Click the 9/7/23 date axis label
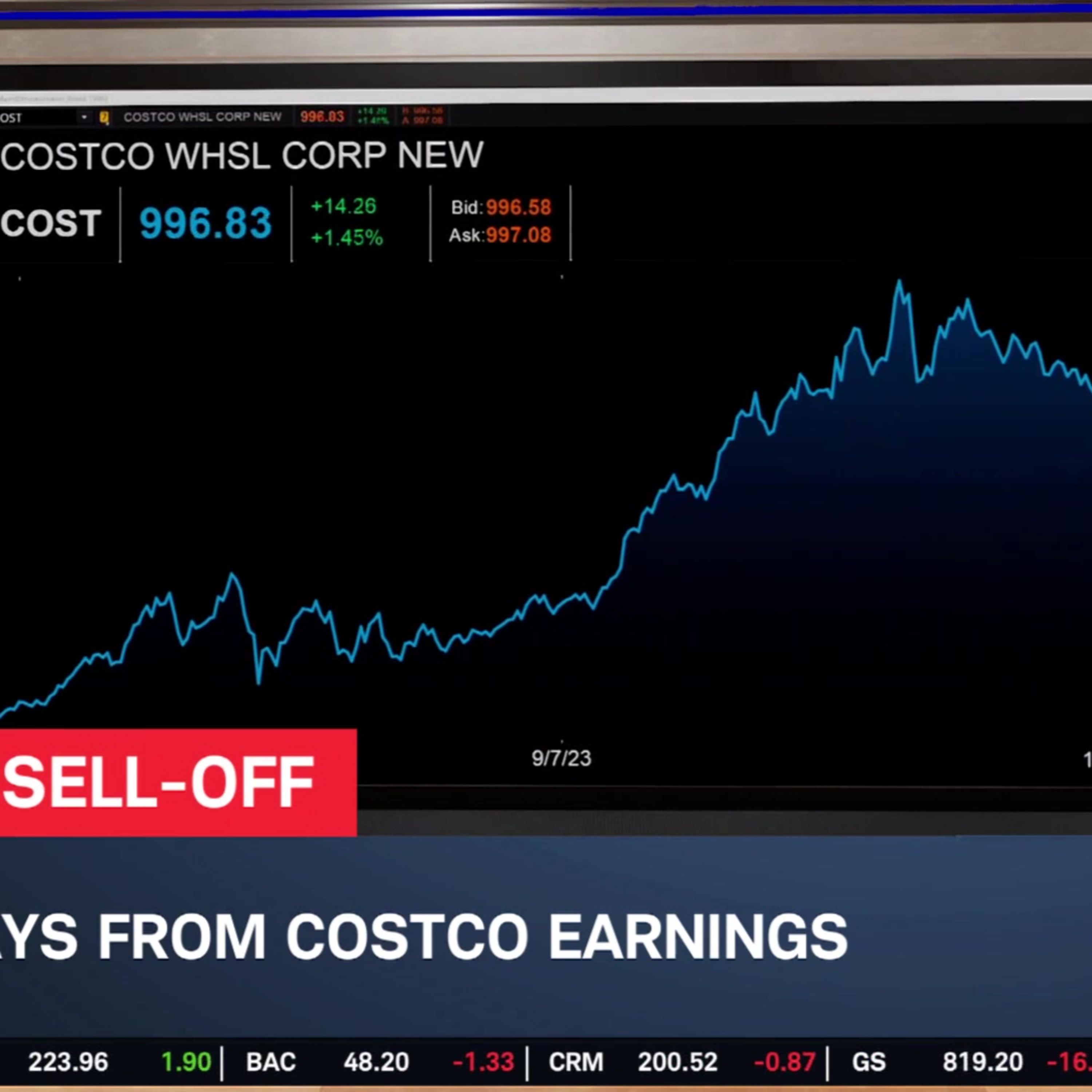The image size is (1092, 1092). click(x=561, y=759)
